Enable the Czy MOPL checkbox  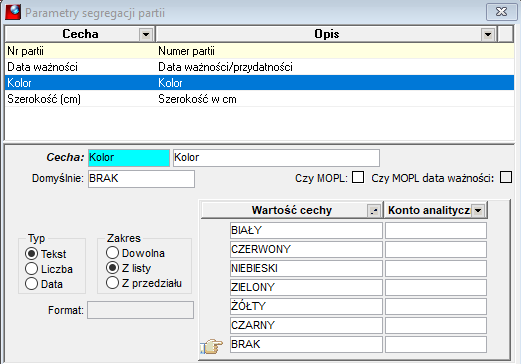(x=358, y=177)
